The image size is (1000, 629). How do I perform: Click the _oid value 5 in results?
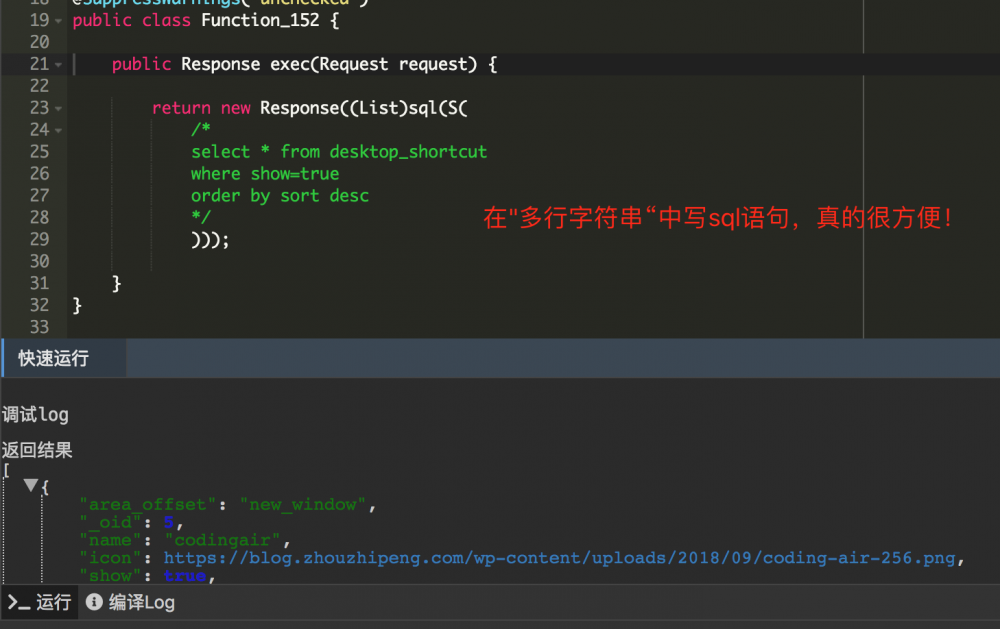coord(170,521)
